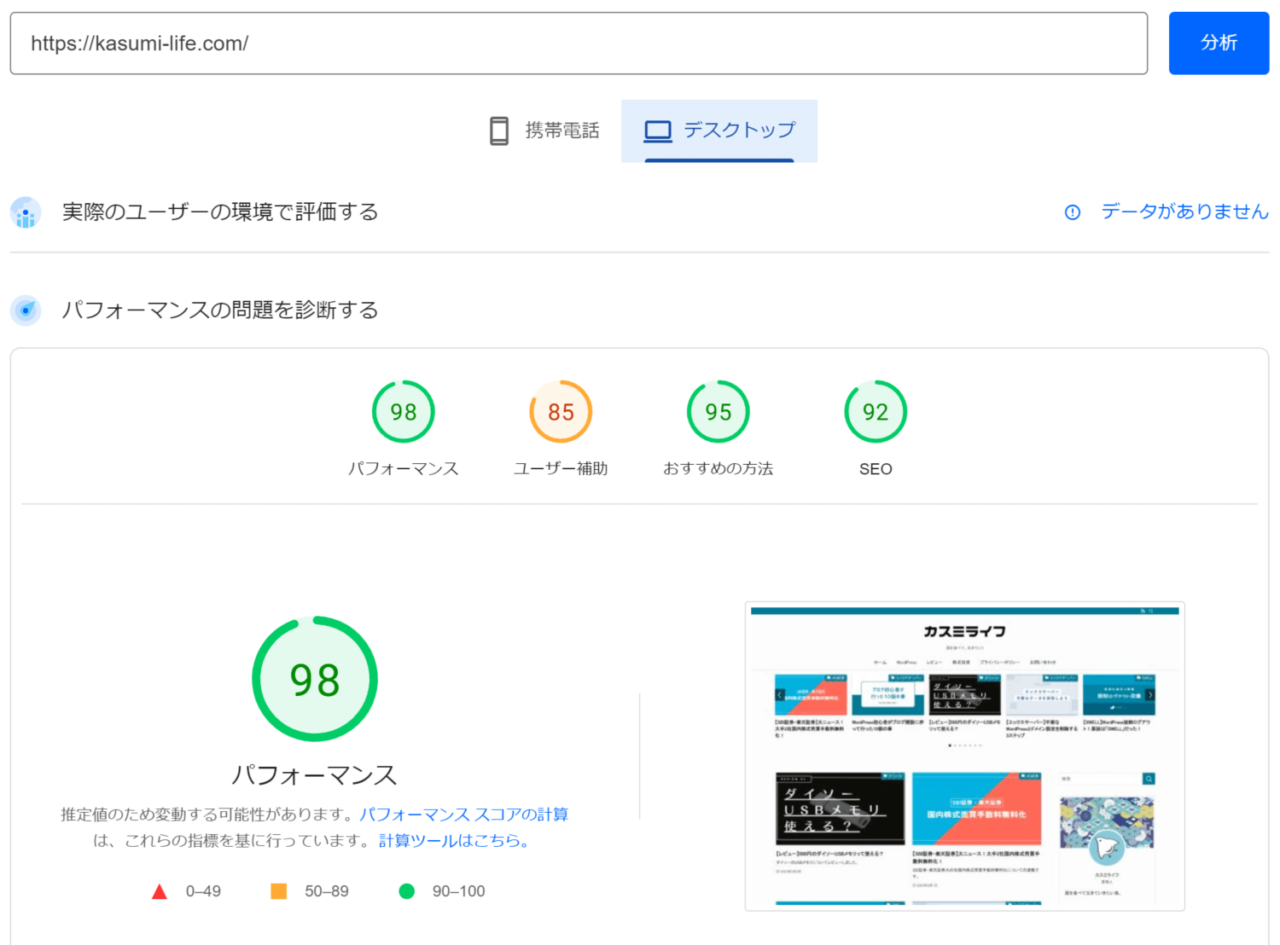Click the カスミライフ site screenshot thumbnail
The height and width of the screenshot is (945, 1280).
[x=965, y=756]
